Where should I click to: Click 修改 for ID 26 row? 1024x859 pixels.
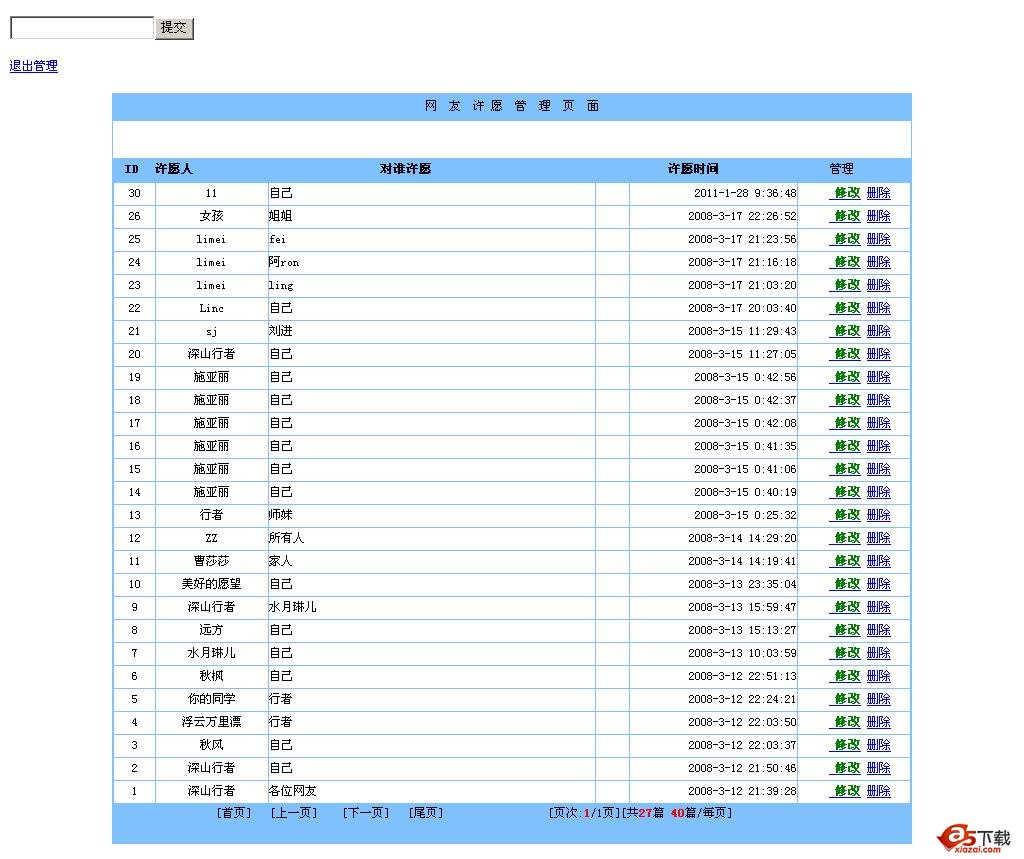click(847, 216)
